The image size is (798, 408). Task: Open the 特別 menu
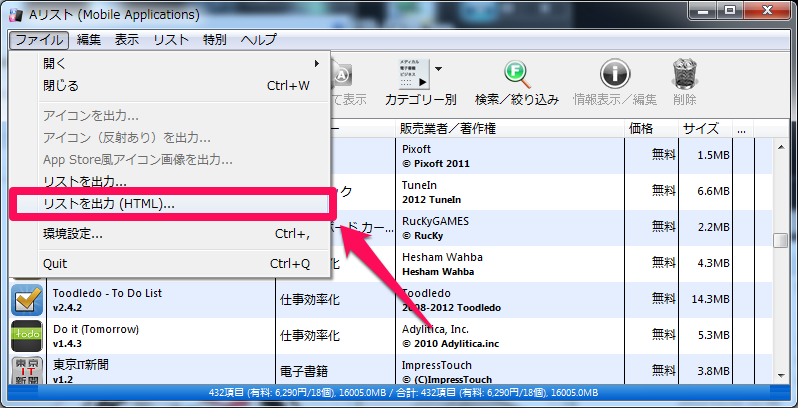click(214, 40)
